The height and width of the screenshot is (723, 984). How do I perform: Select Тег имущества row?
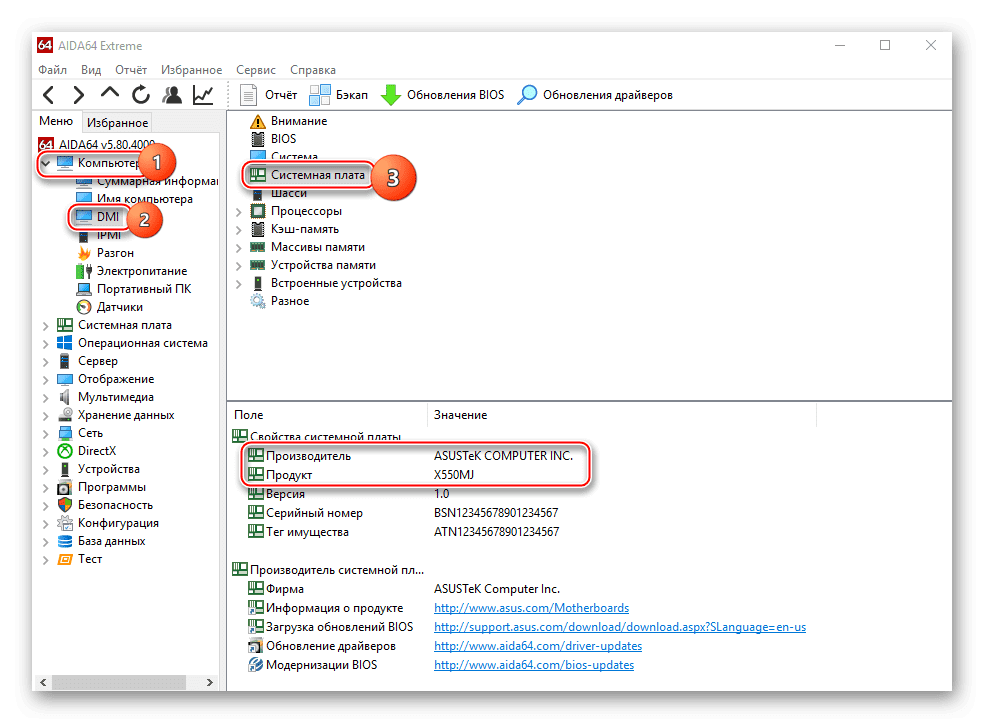pyautogui.click(x=404, y=532)
